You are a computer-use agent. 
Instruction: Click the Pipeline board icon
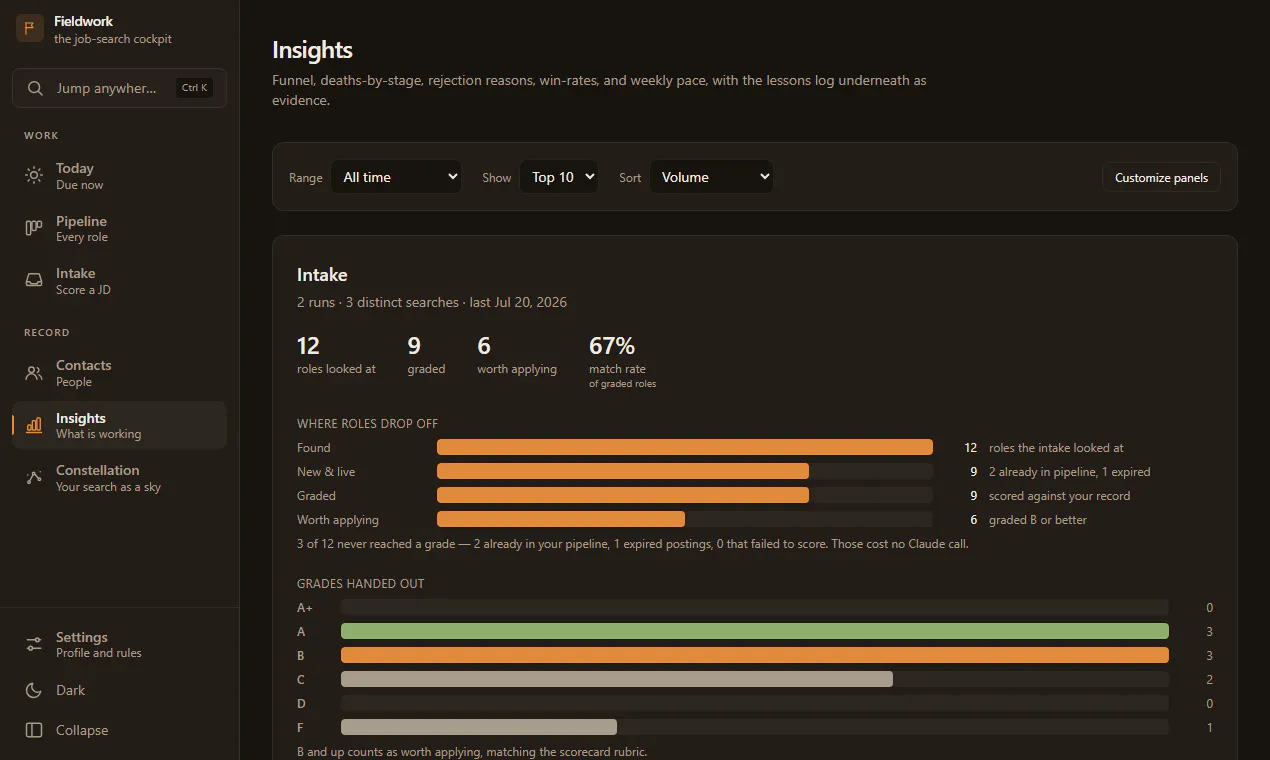(x=34, y=228)
